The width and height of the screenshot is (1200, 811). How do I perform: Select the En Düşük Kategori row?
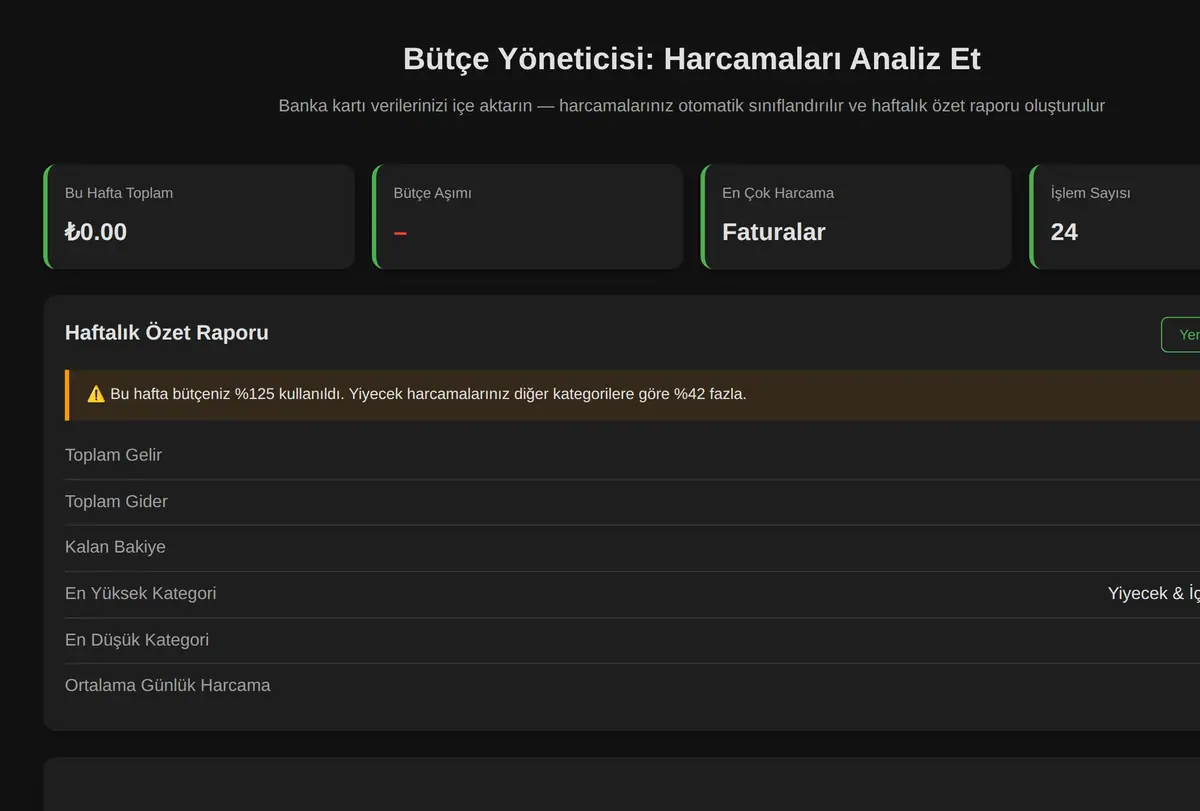(632, 639)
